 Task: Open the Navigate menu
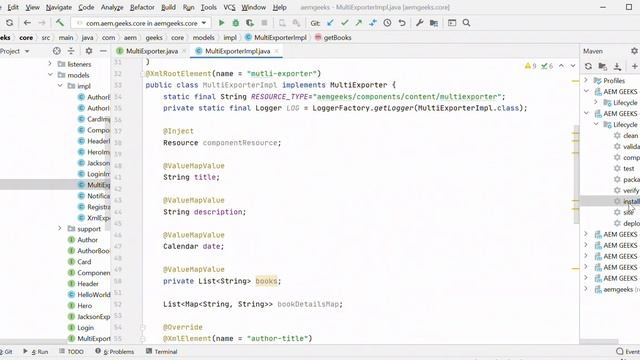(59, 7)
